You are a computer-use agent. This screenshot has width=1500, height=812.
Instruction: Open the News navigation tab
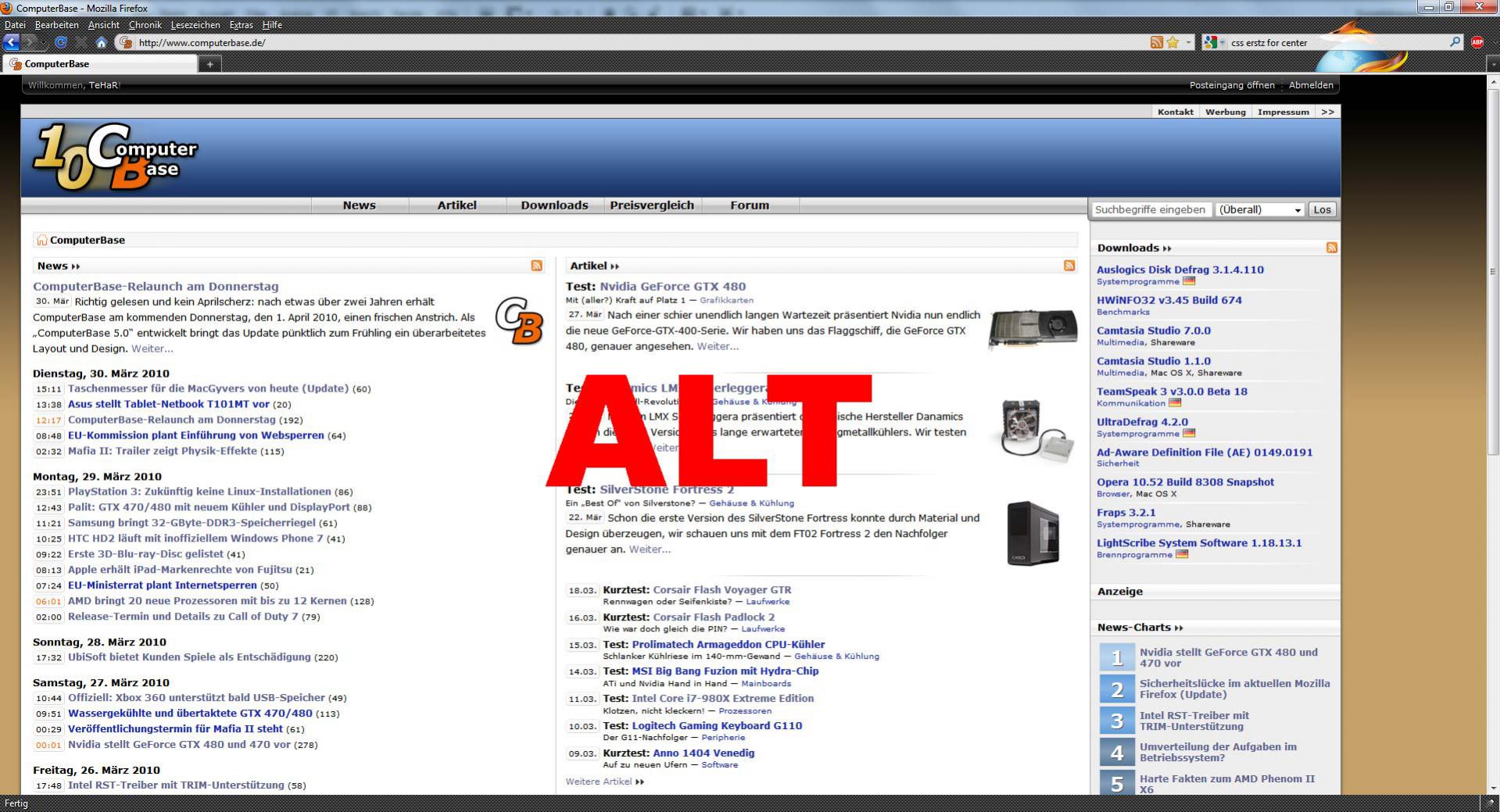click(x=360, y=206)
